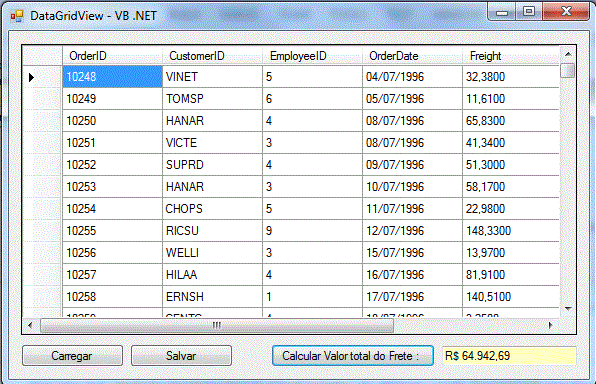
Task: Select order date cell 15/07/1996
Action: [412, 253]
